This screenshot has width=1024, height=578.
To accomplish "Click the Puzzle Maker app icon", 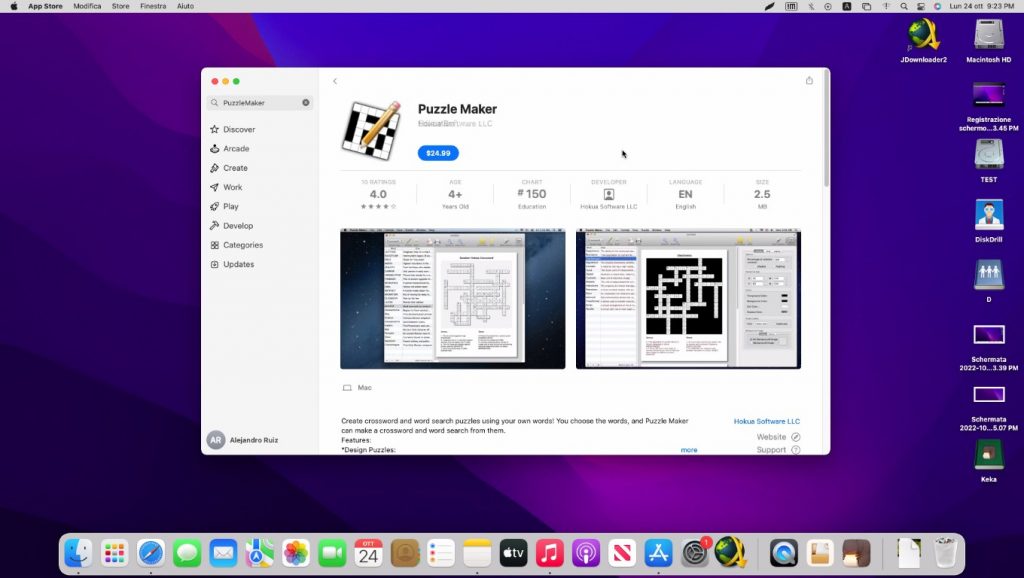I will pos(371,126).
